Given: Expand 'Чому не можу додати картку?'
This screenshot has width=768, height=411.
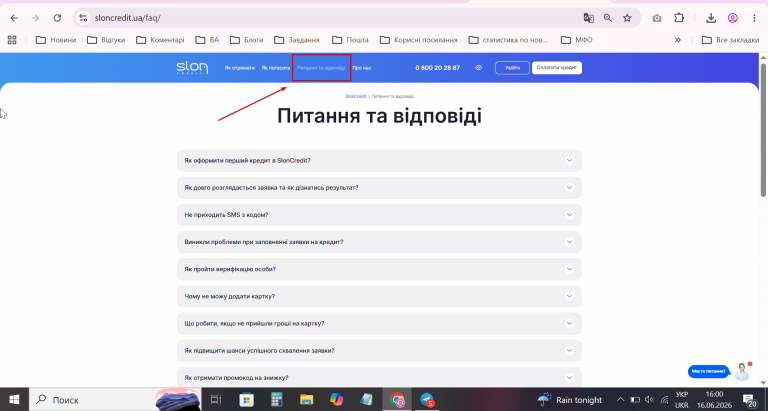Looking at the screenshot, I should click(379, 296).
